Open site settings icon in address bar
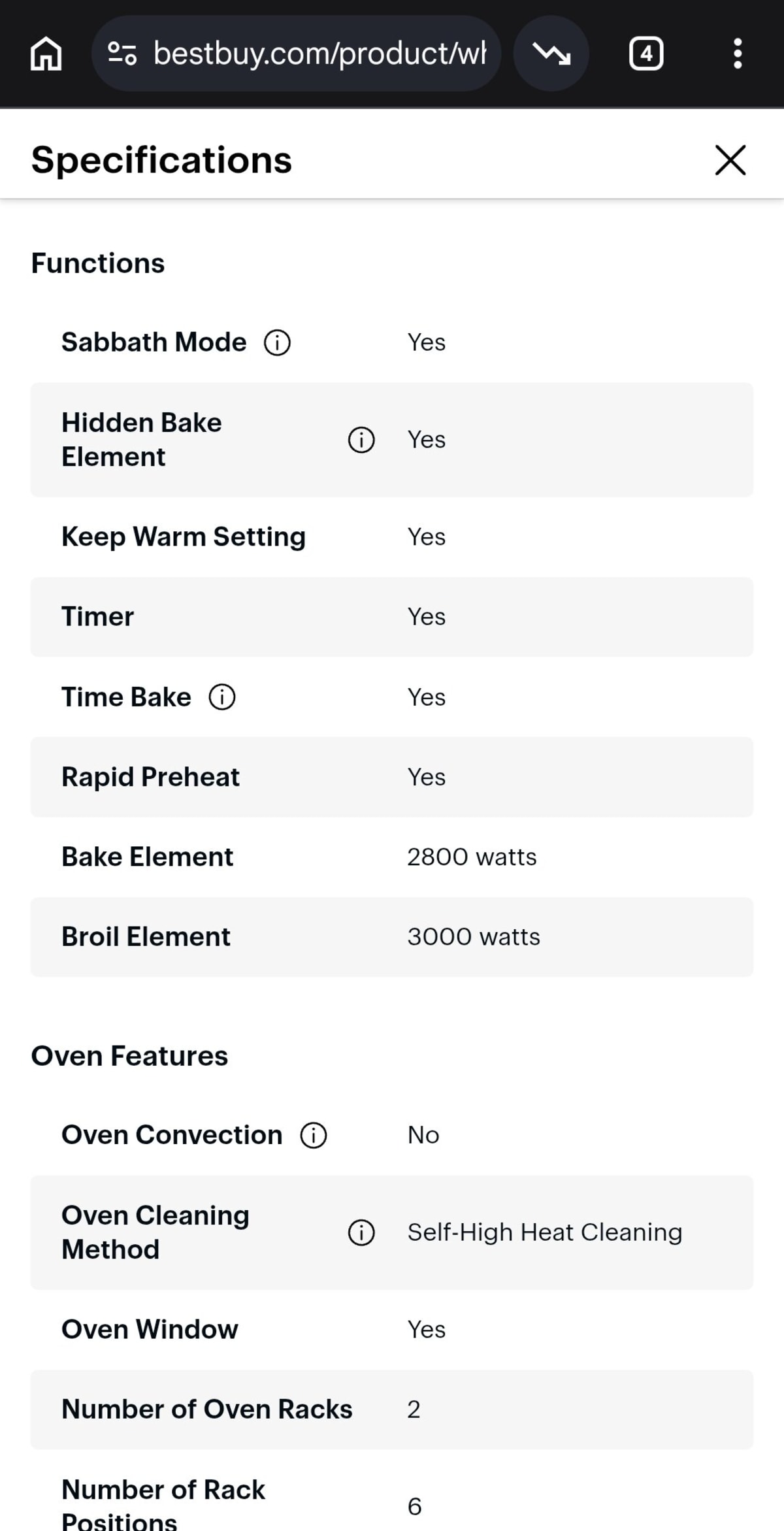Screen dimensions: 784x1531 click(x=122, y=54)
